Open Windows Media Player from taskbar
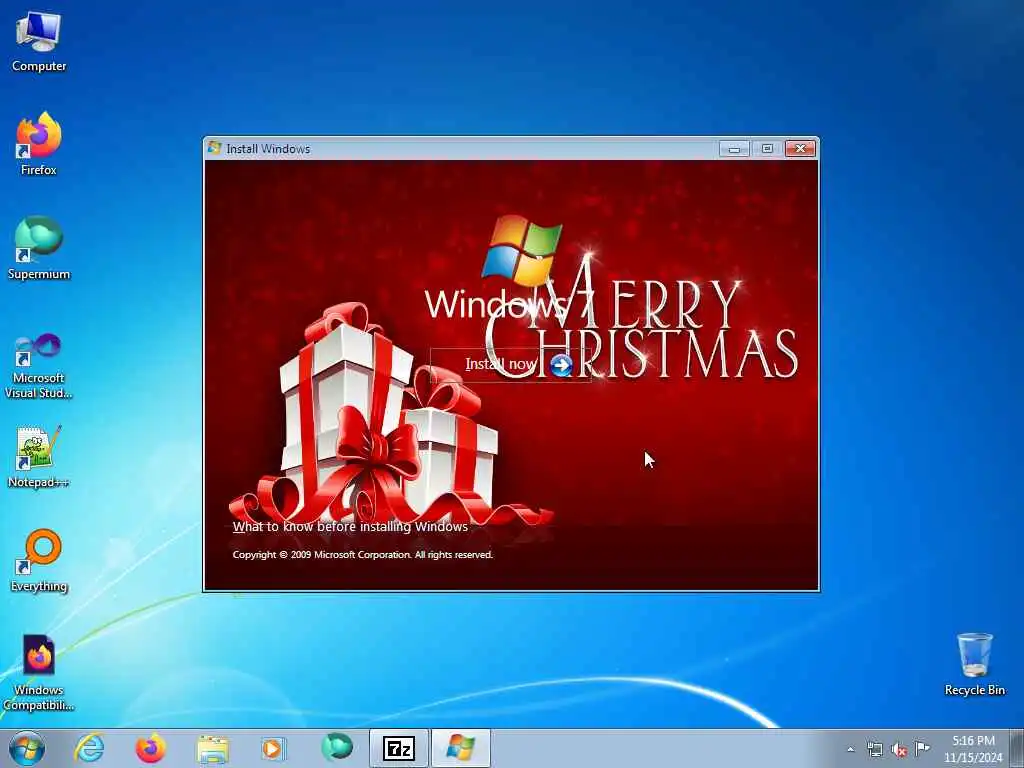This screenshot has width=1024, height=768. 273,748
